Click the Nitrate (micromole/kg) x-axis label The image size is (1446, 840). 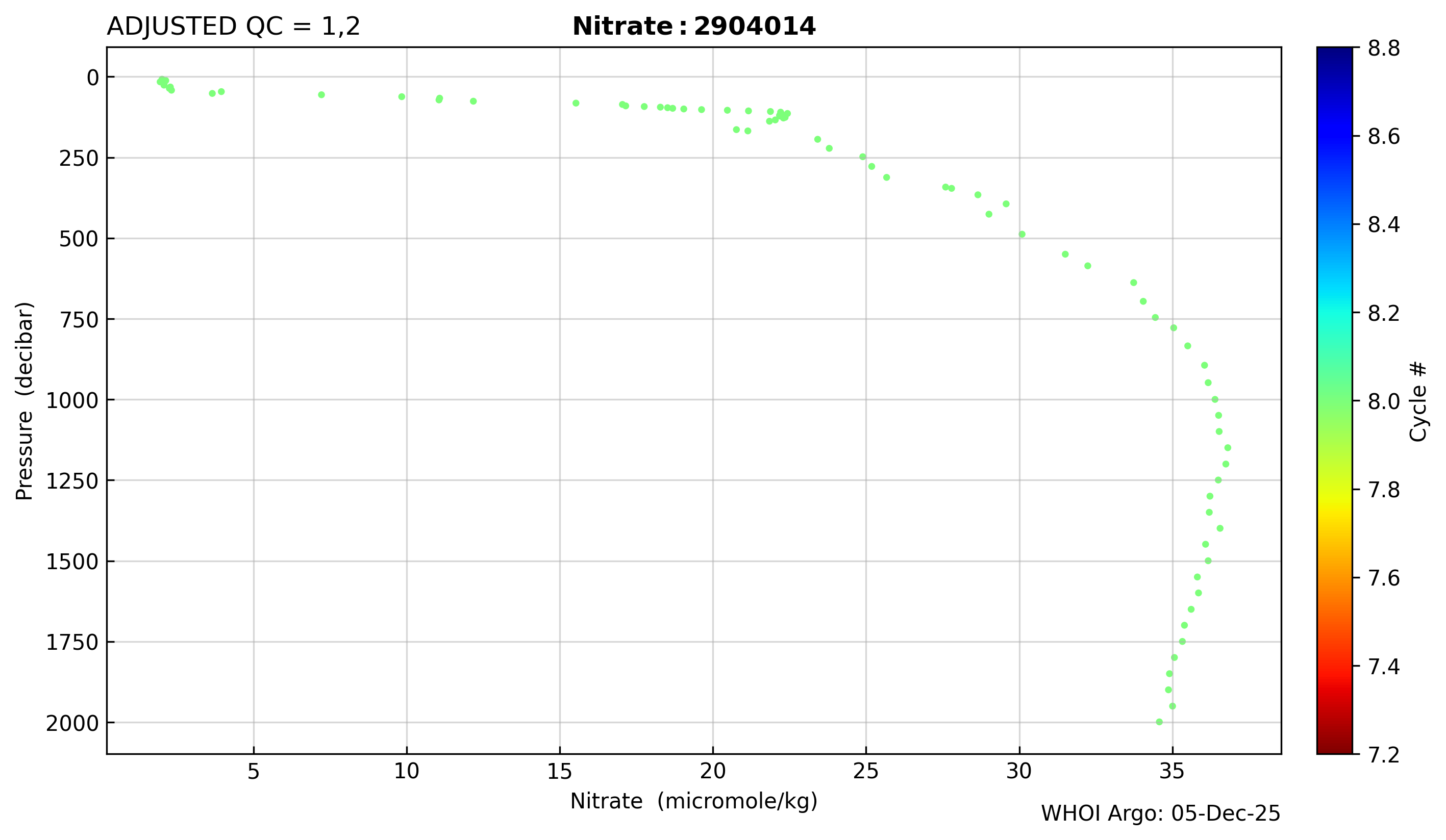coord(693,801)
